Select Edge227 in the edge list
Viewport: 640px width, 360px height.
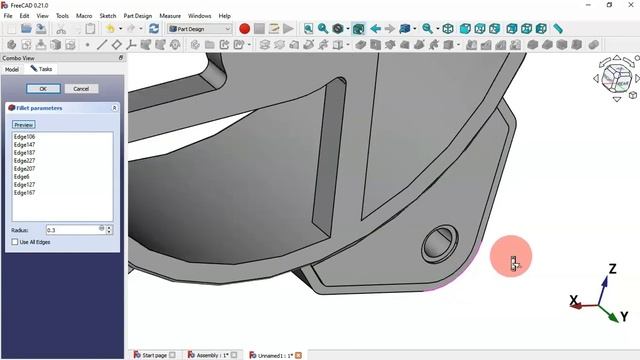click(x=24, y=160)
